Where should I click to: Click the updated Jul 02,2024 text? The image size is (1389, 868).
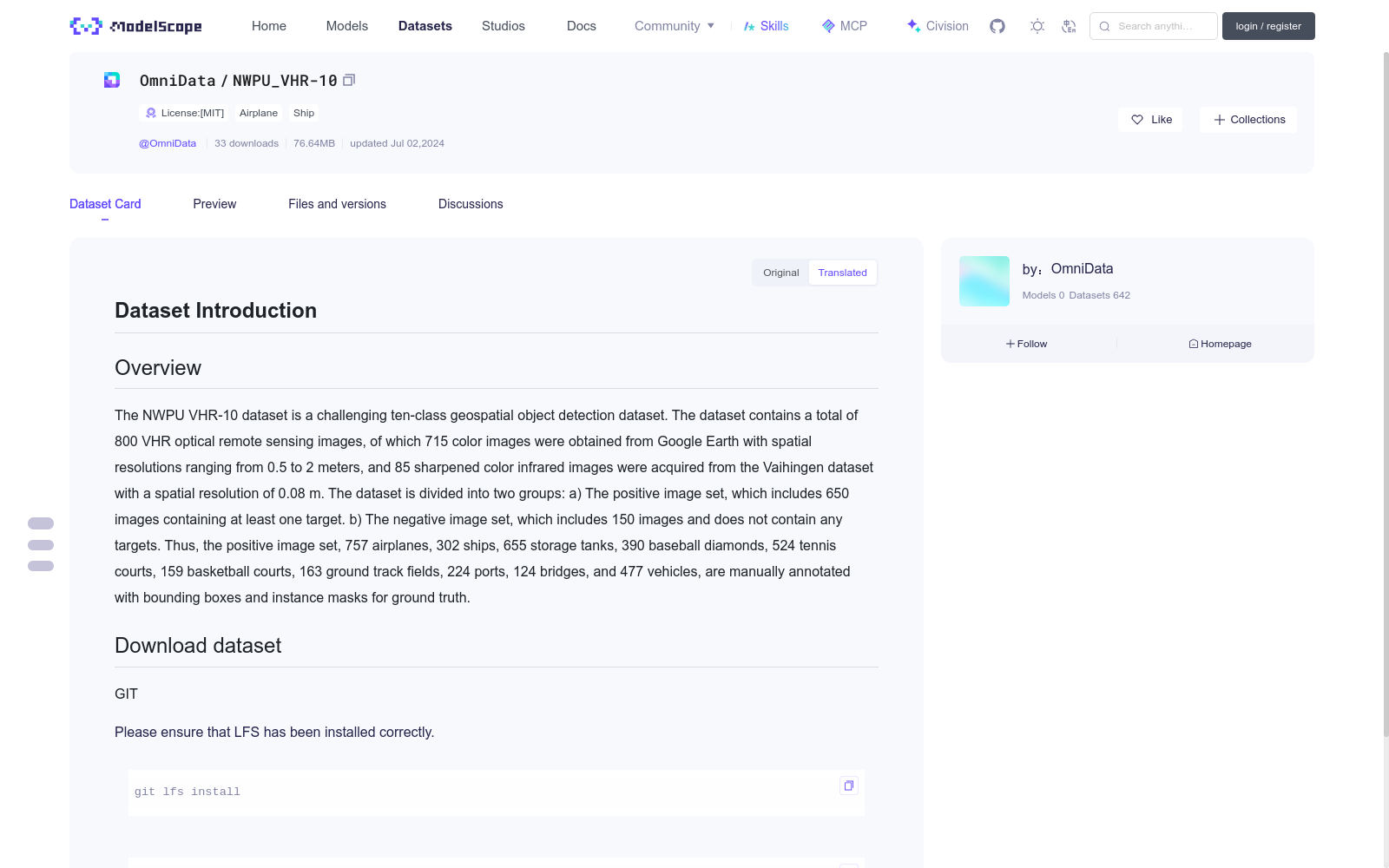(397, 143)
